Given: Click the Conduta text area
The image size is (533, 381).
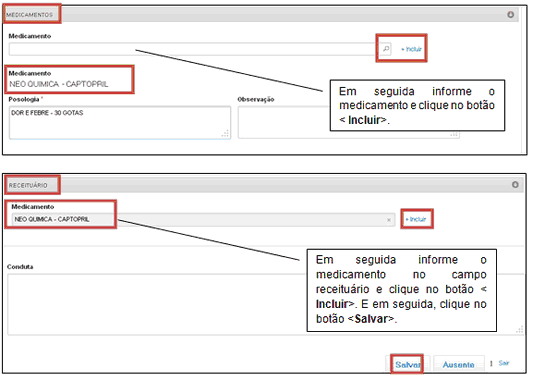Looking at the screenshot, I should (x=265, y=304).
